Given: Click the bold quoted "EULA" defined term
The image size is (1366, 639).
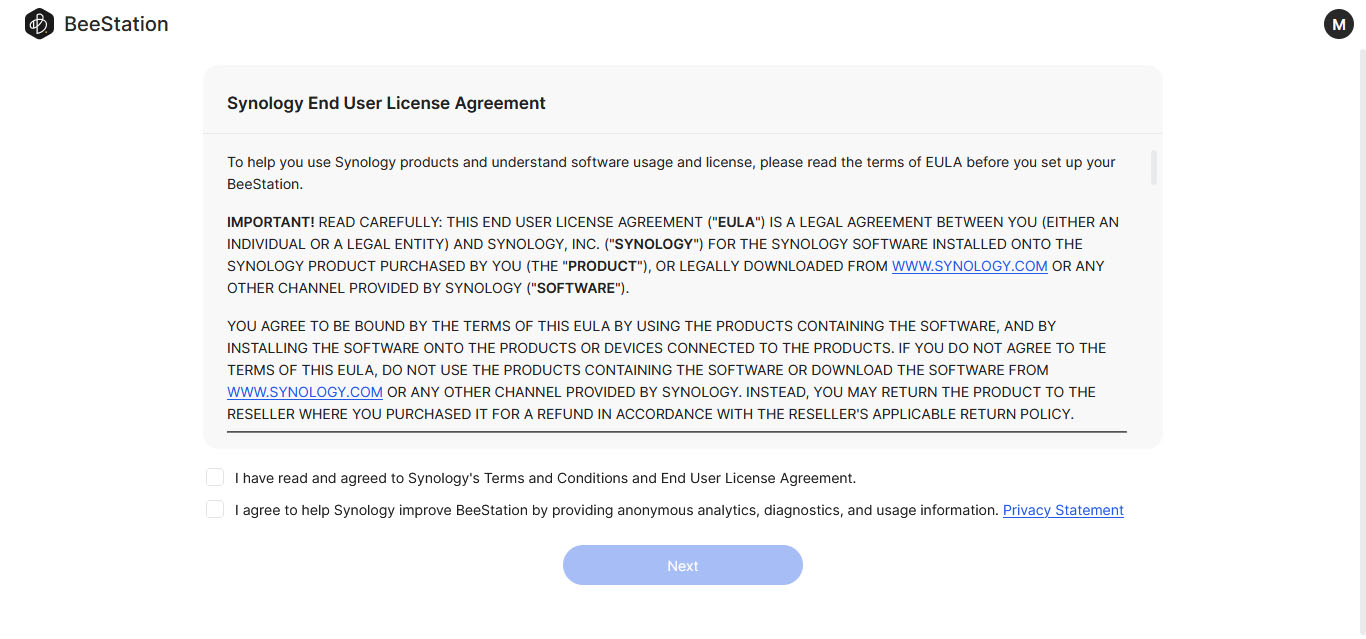Looking at the screenshot, I should pyautogui.click(x=734, y=222).
